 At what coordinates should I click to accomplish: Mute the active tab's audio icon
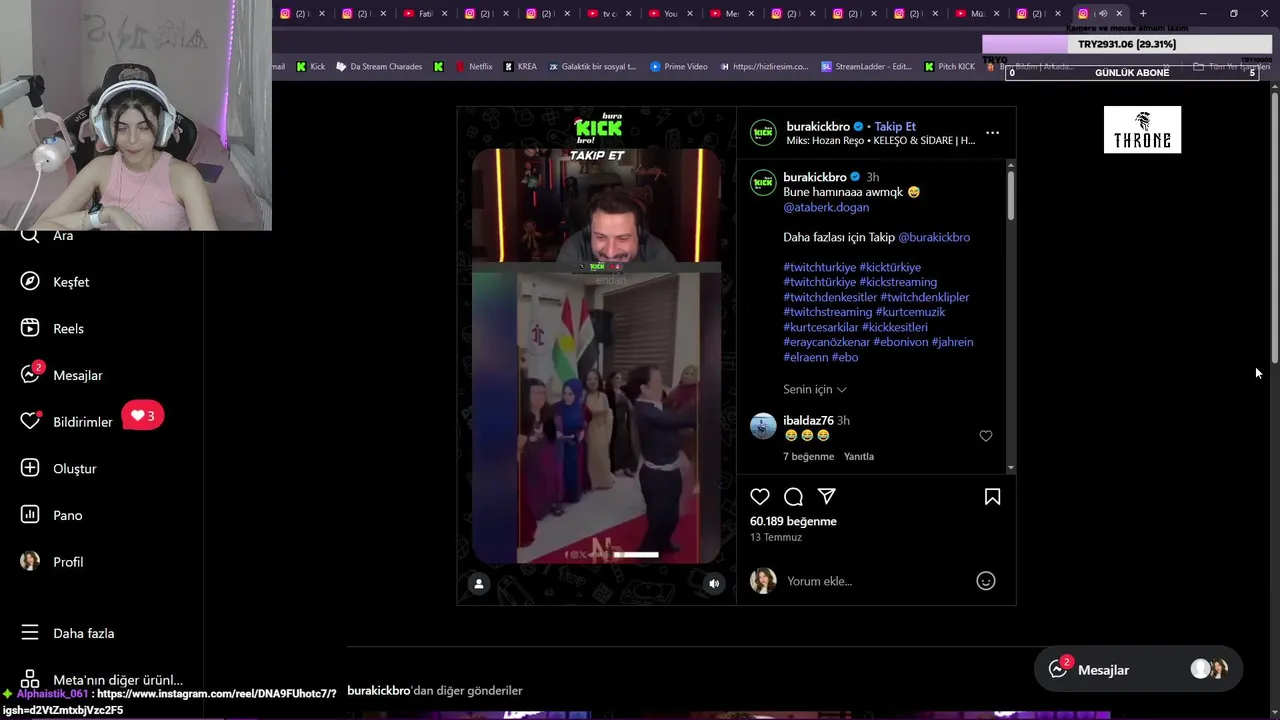(1103, 13)
